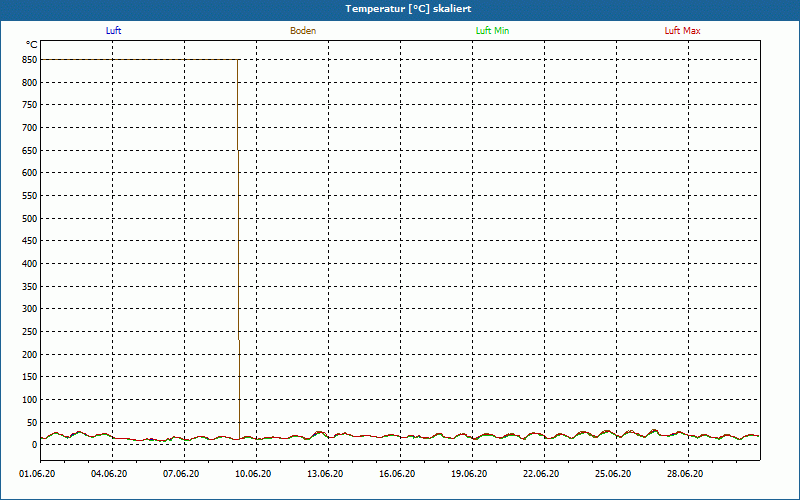Image resolution: width=800 pixels, height=500 pixels.
Task: Click the 250 value on the y-axis
Action: (x=30, y=332)
